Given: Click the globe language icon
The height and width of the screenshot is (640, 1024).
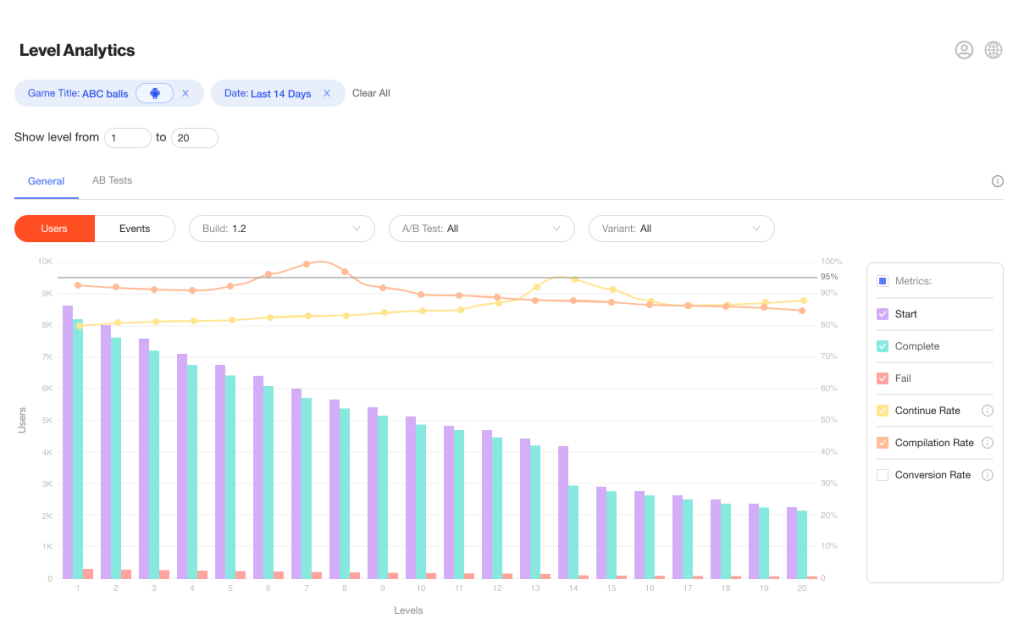Looking at the screenshot, I should (993, 50).
